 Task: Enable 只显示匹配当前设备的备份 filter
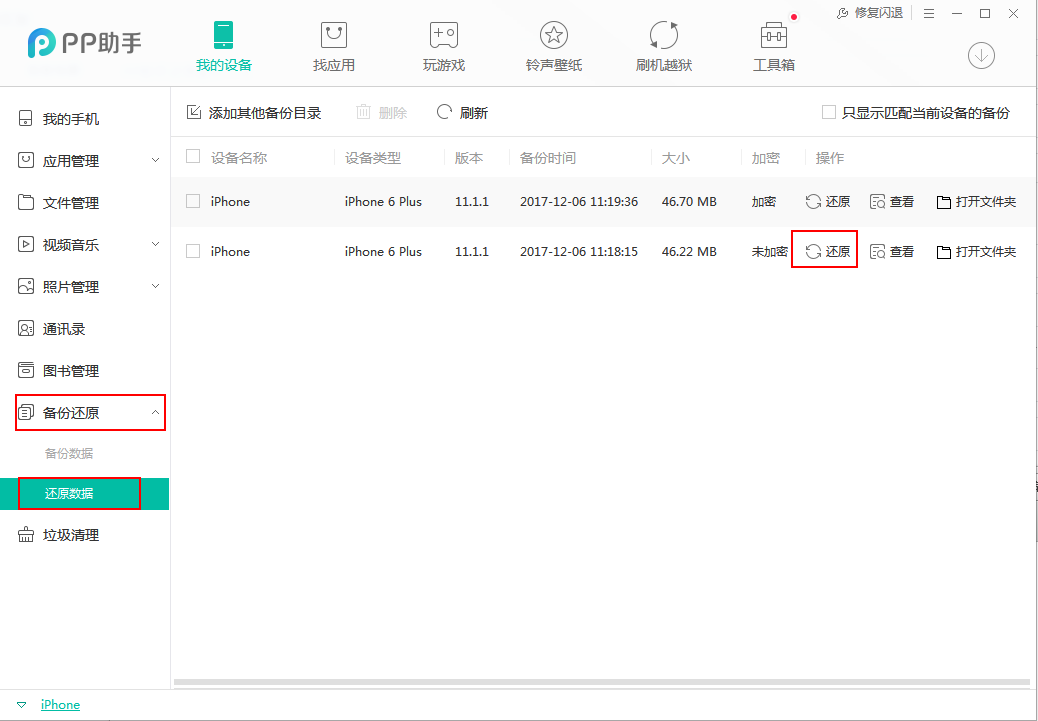coord(827,112)
